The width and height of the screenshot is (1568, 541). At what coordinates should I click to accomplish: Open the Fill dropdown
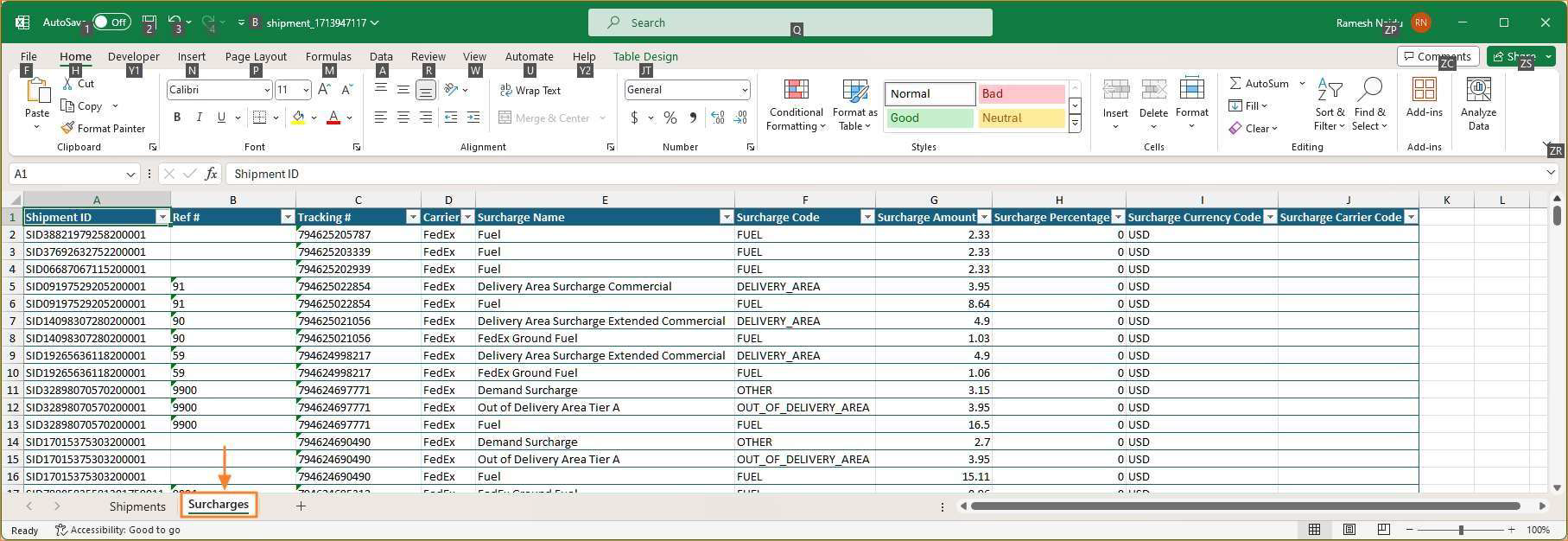point(1248,105)
